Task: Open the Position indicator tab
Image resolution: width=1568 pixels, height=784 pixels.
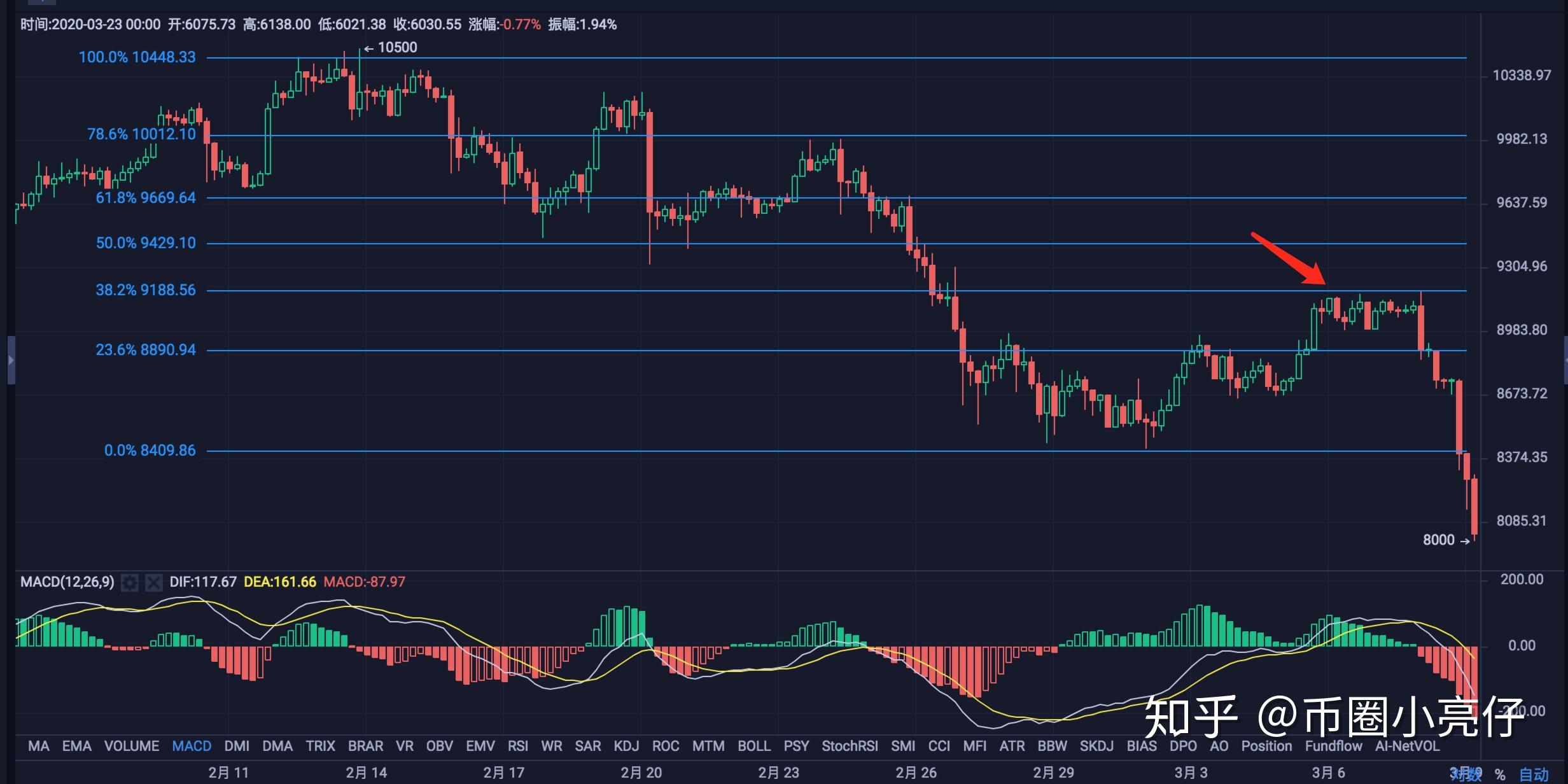Action: point(1266,746)
